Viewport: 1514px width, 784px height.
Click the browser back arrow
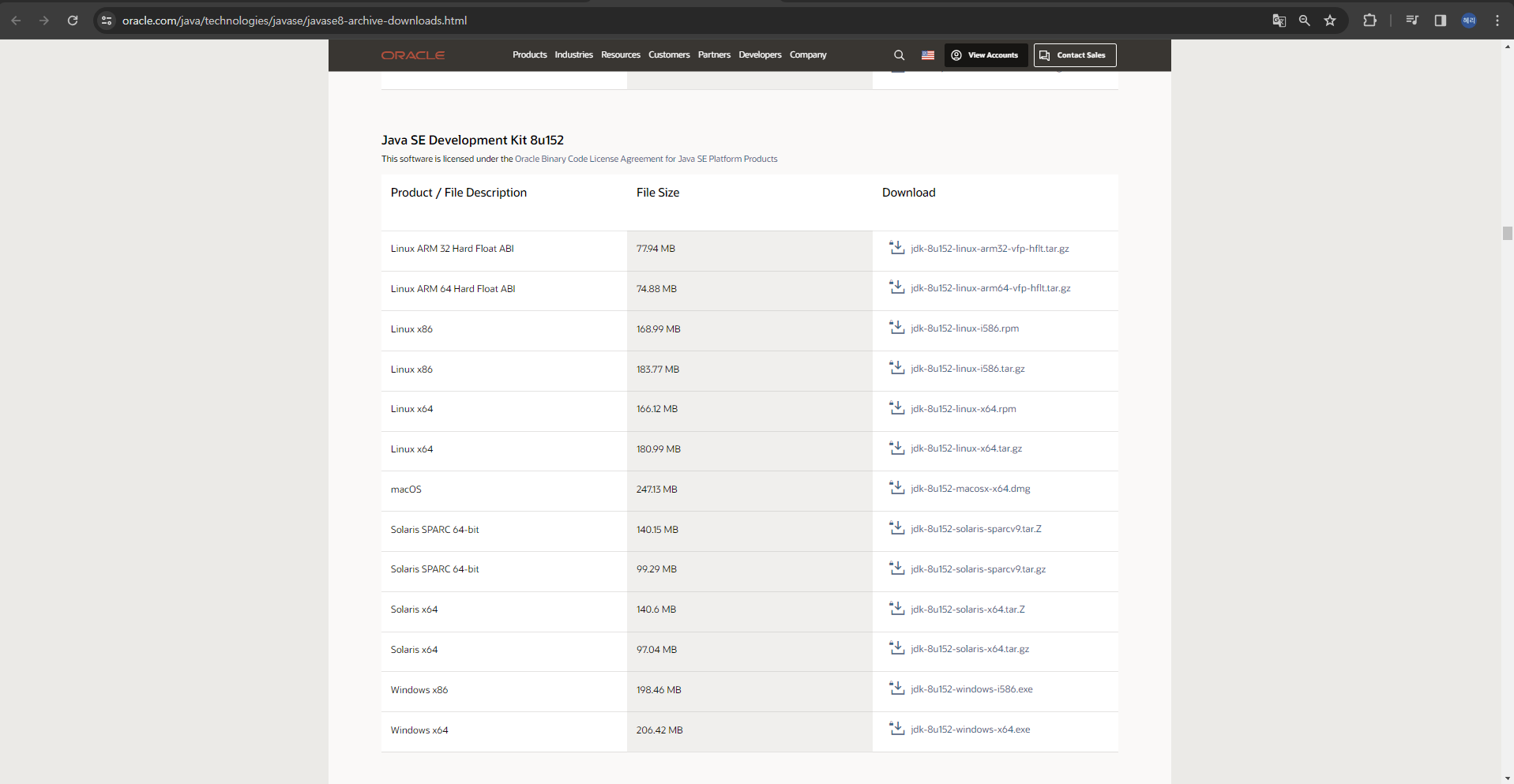point(16,21)
